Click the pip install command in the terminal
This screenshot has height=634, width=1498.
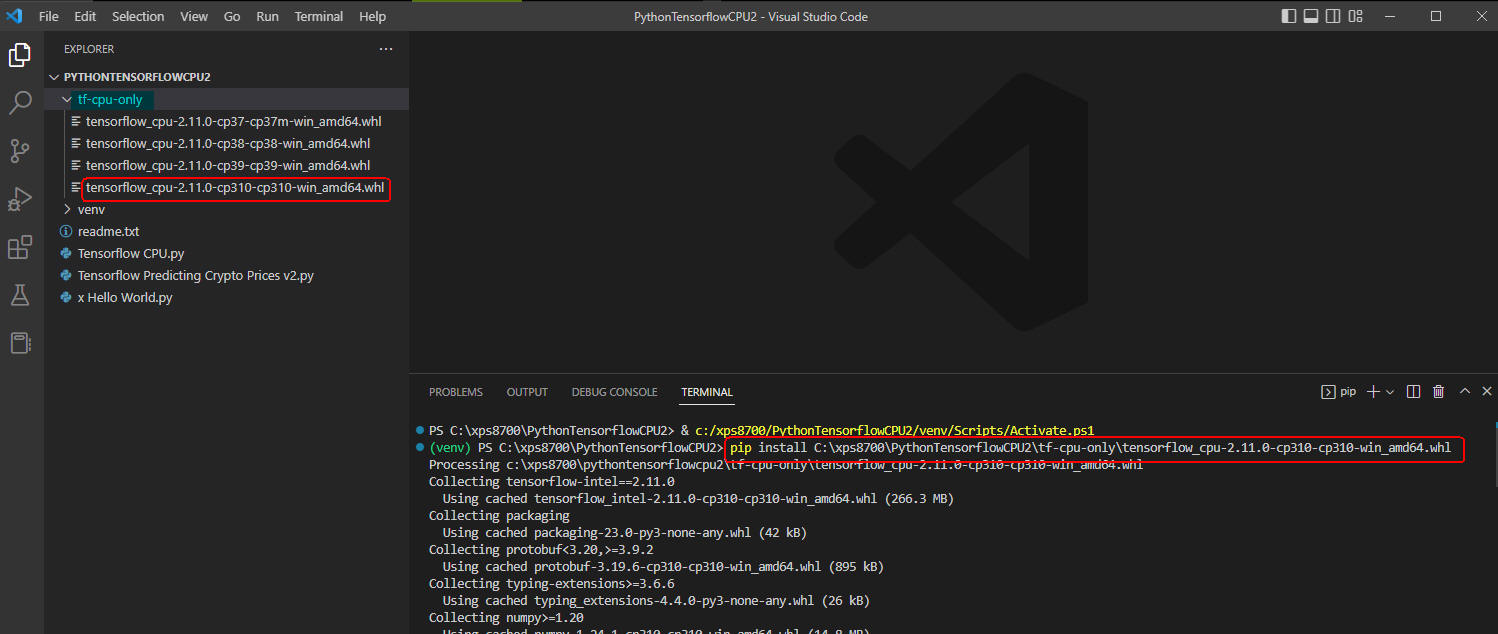[x=1091, y=448]
